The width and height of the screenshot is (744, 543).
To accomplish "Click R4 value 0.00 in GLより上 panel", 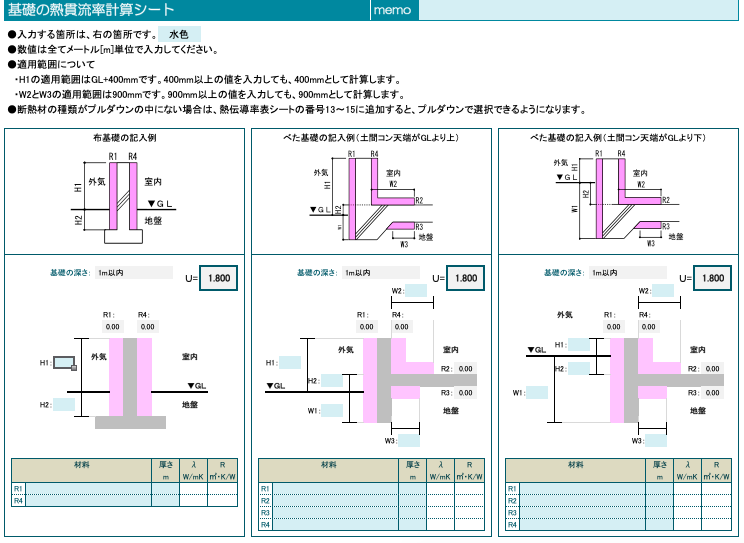I will (401, 327).
